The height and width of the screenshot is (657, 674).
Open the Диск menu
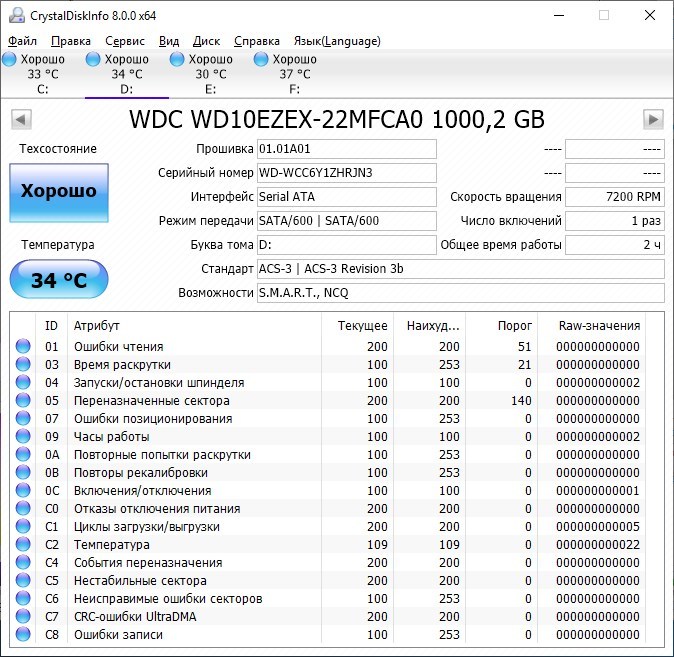coord(206,41)
